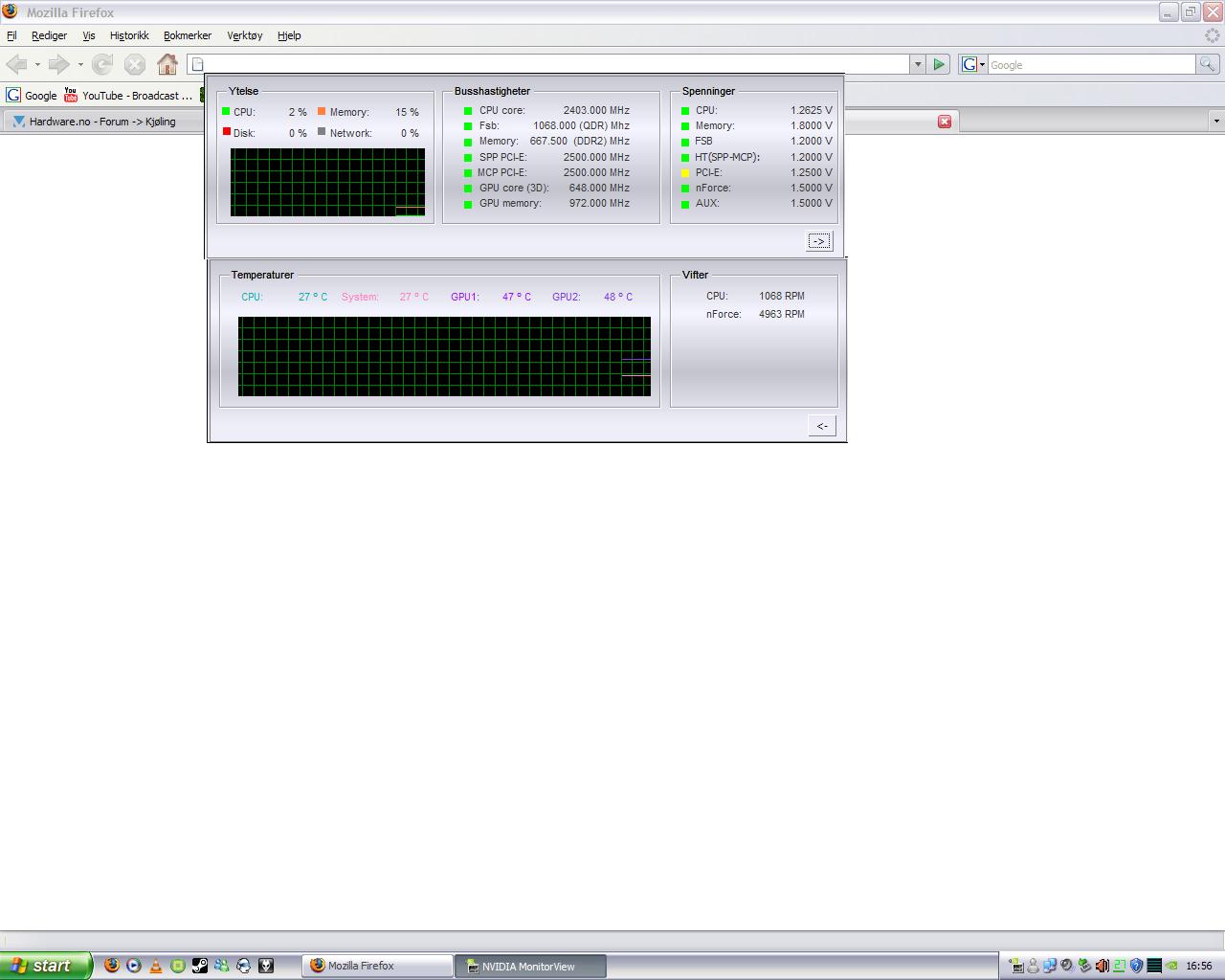Viewport: 1225px width, 980px height.
Task: Open the back history dropdown arrow
Action: pos(37,65)
